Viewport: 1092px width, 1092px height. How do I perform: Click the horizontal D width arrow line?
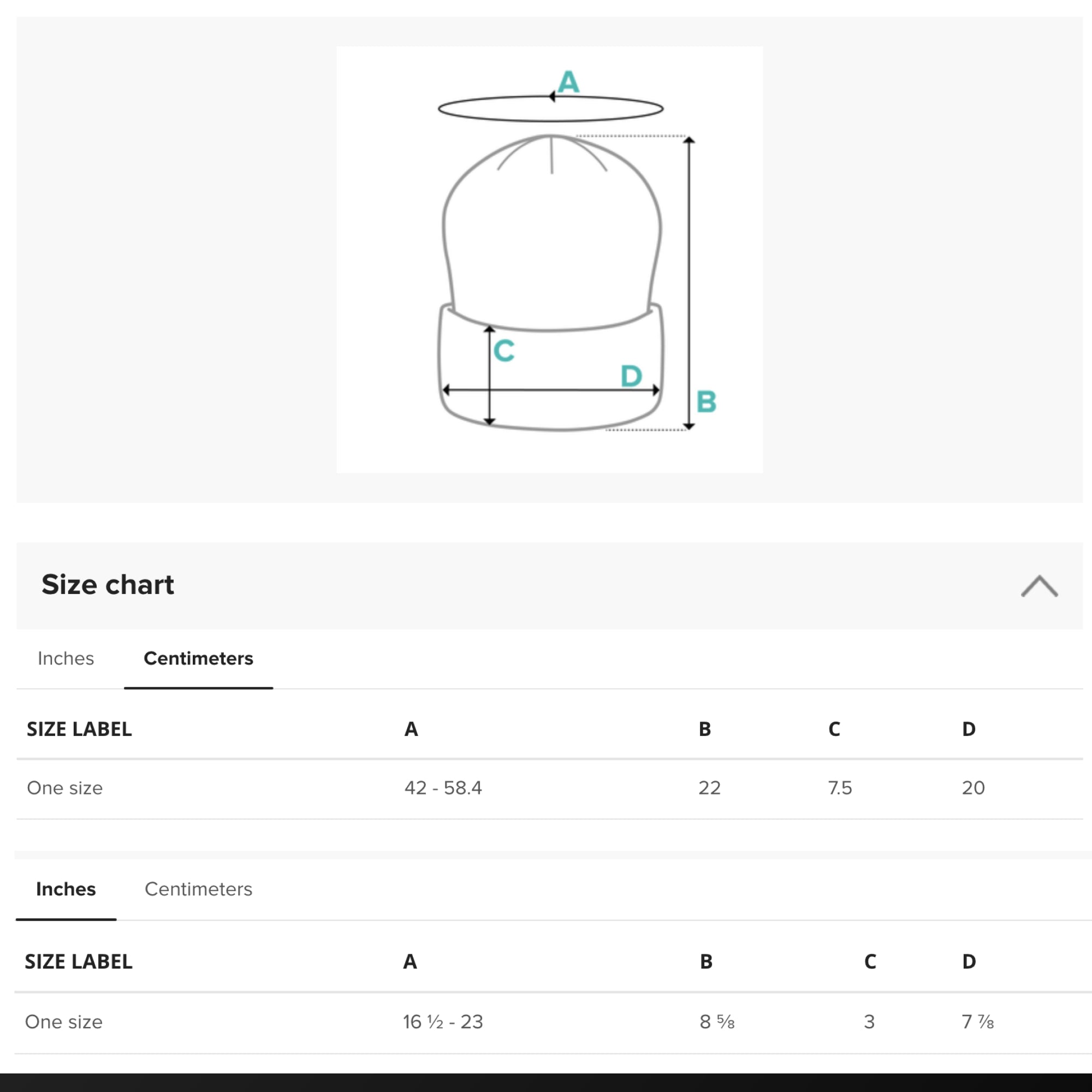pyautogui.click(x=565, y=390)
